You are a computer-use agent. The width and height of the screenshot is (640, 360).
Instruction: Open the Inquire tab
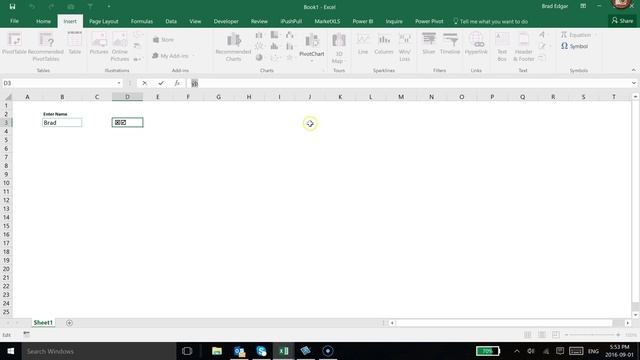pos(394,21)
